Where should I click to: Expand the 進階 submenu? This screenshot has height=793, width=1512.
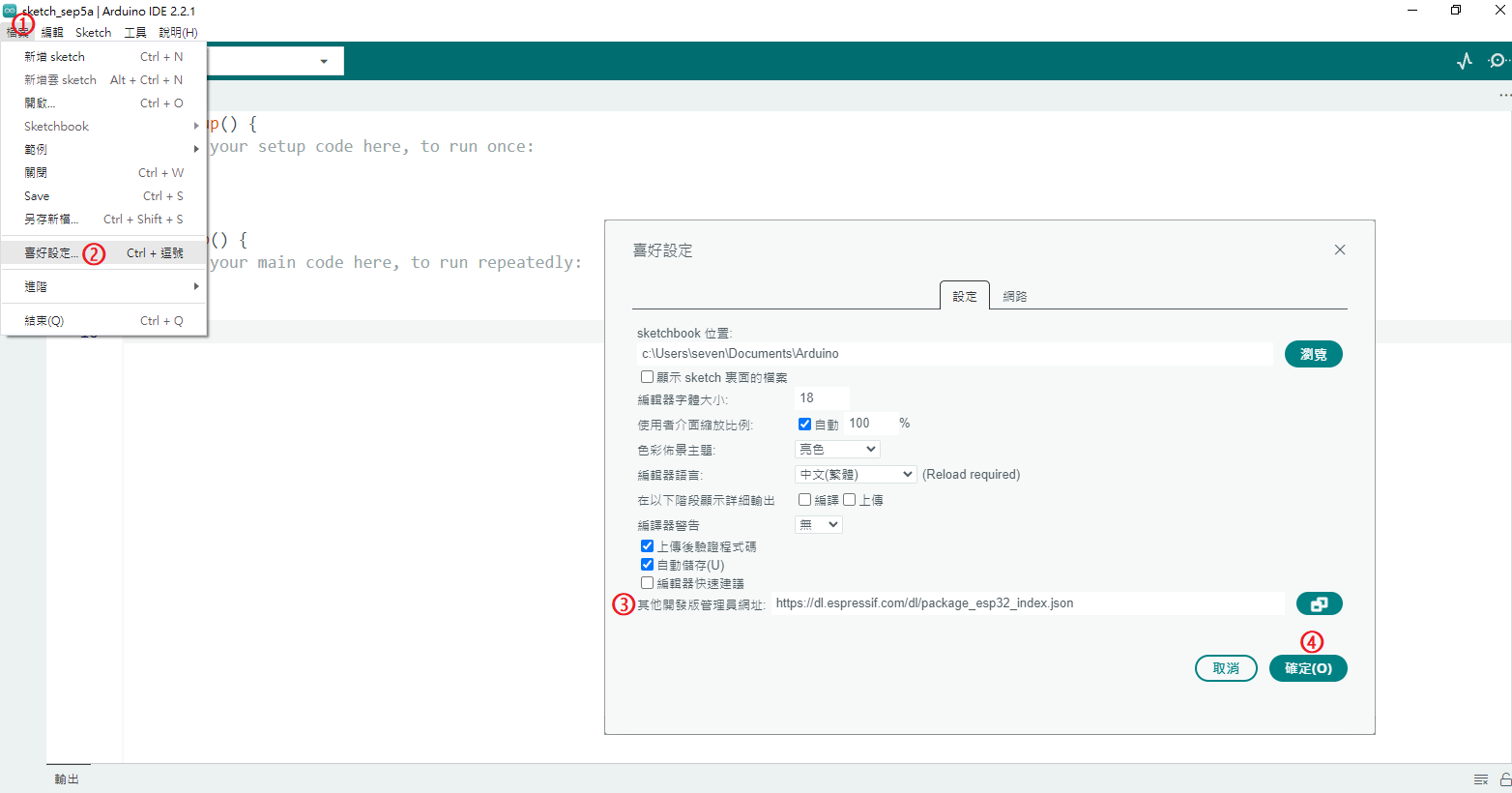(x=104, y=286)
